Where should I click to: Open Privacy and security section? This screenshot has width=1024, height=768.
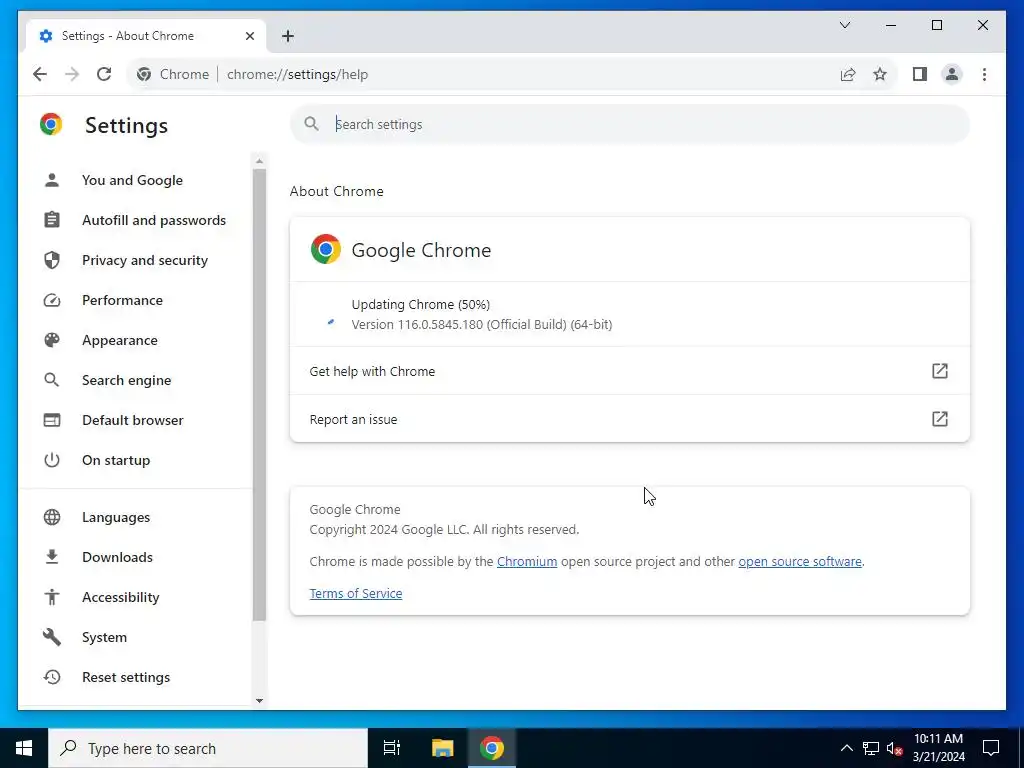click(x=144, y=260)
